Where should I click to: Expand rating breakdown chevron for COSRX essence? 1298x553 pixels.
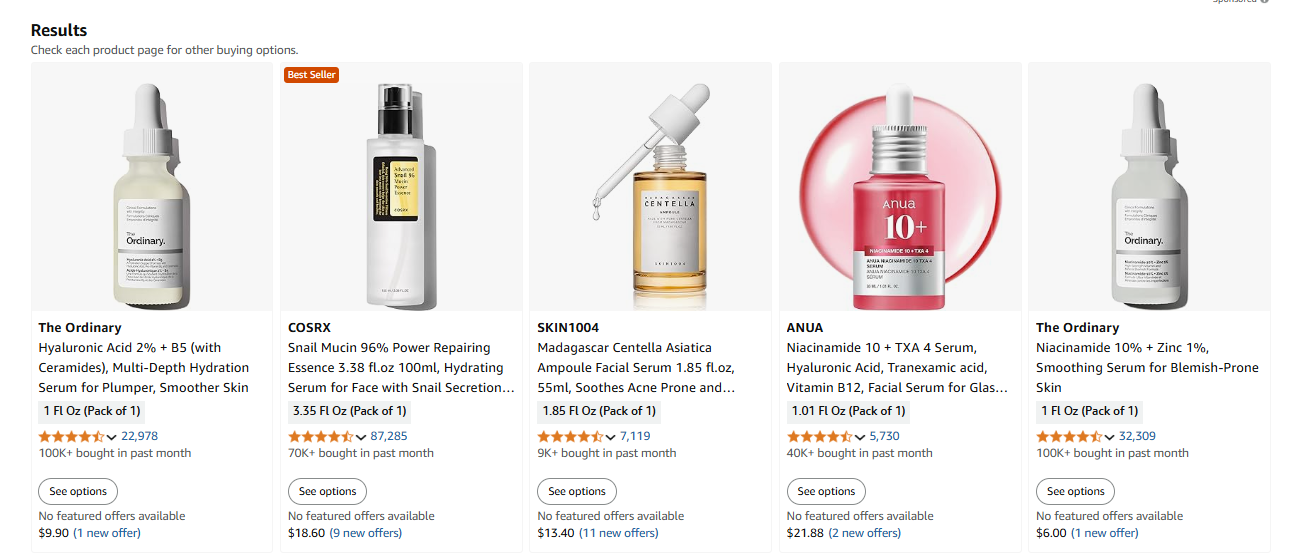coord(361,437)
